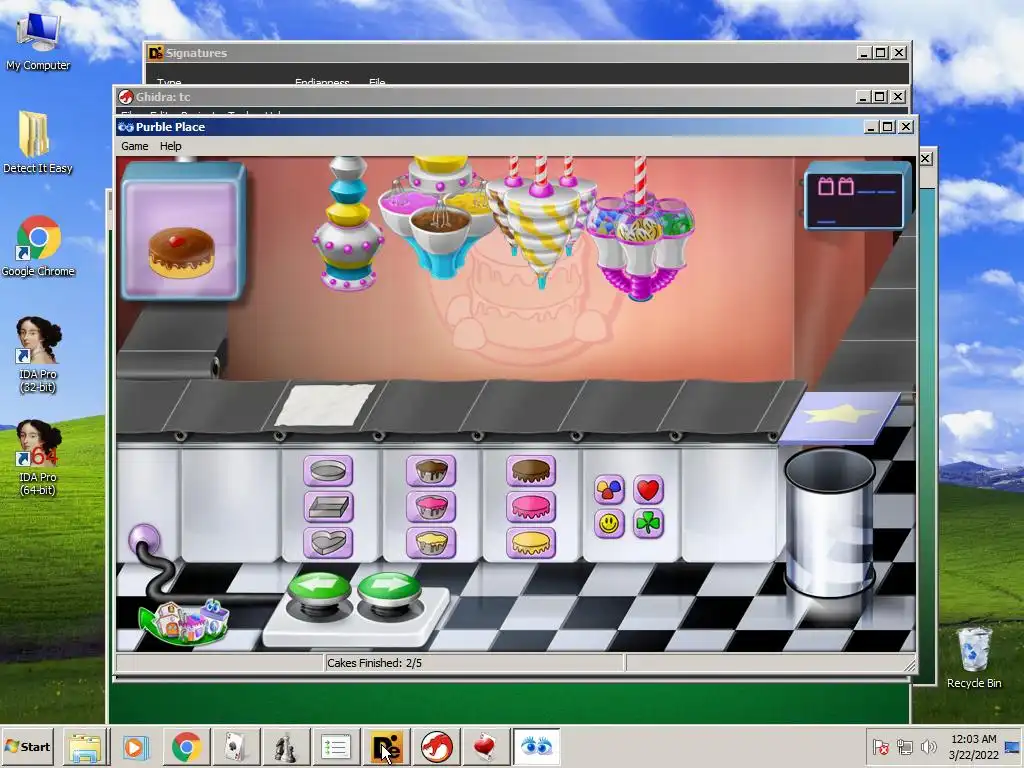Image resolution: width=1024 pixels, height=768 pixels.
Task: Select the round cake pan shape
Action: coord(328,471)
